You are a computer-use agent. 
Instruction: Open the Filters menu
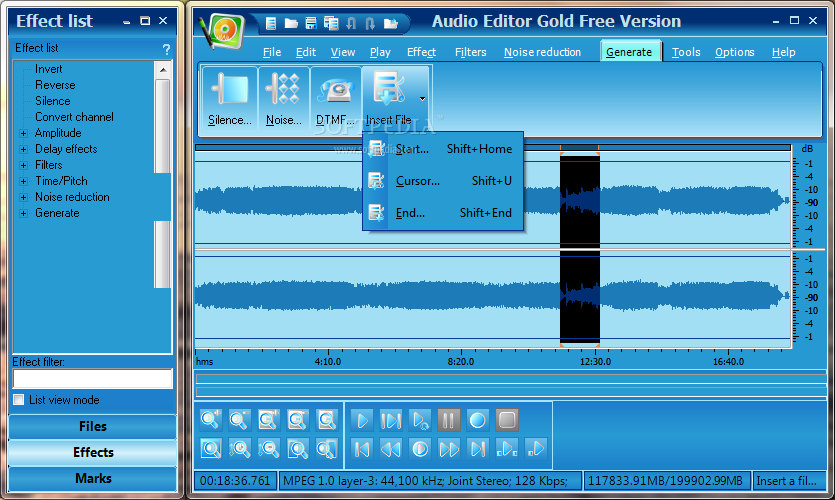(x=470, y=52)
